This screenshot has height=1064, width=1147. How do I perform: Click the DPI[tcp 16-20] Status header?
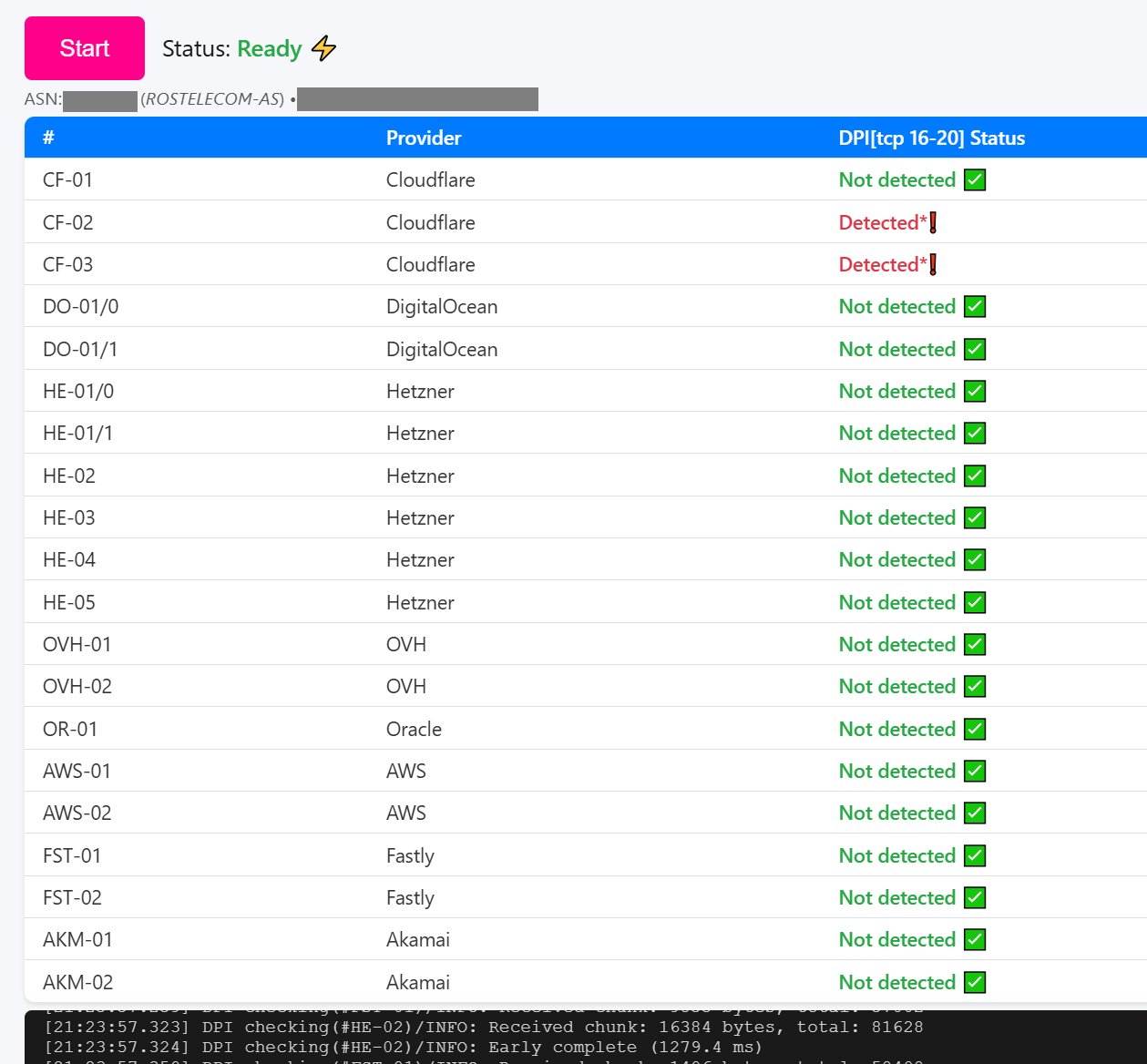(x=931, y=138)
